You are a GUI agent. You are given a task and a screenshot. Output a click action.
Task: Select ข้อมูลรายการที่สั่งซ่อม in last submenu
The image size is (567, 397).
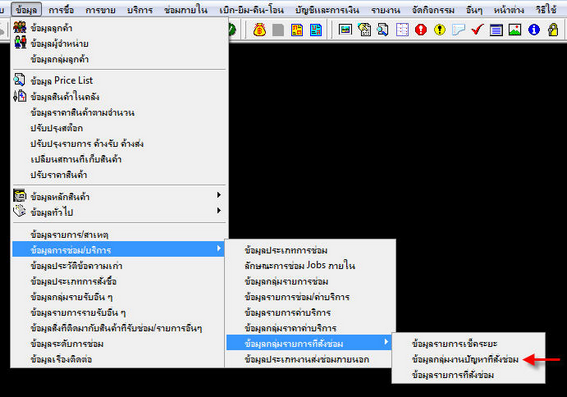point(468,375)
